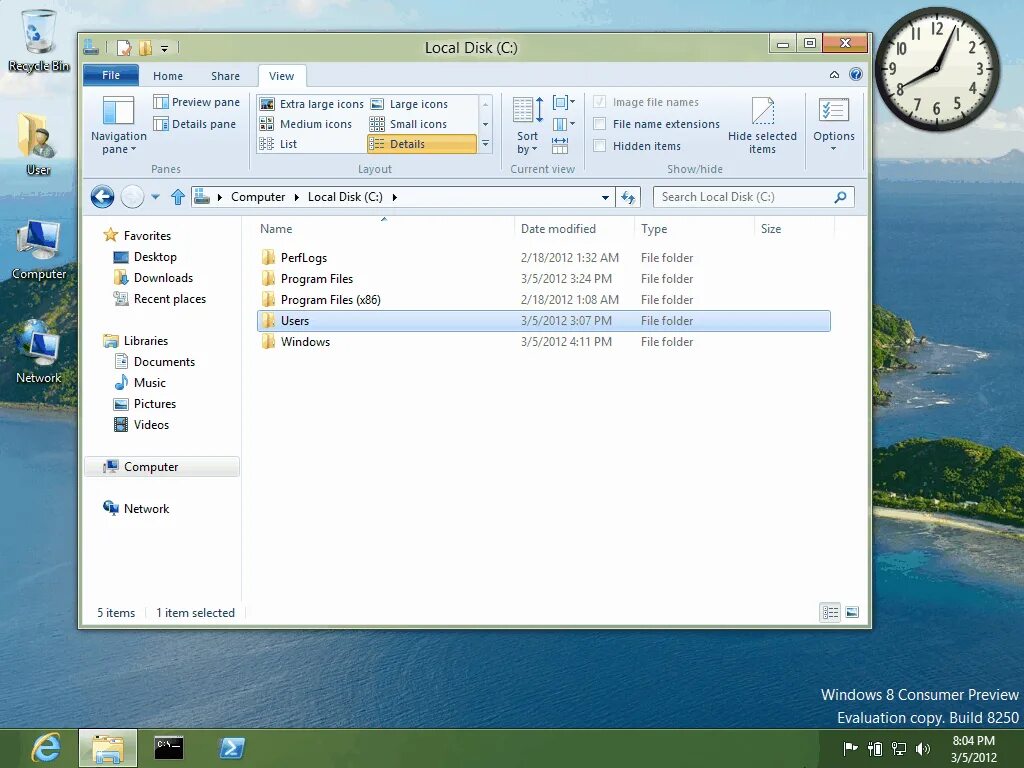
Task: Open the Sort by tool
Action: coord(526,125)
